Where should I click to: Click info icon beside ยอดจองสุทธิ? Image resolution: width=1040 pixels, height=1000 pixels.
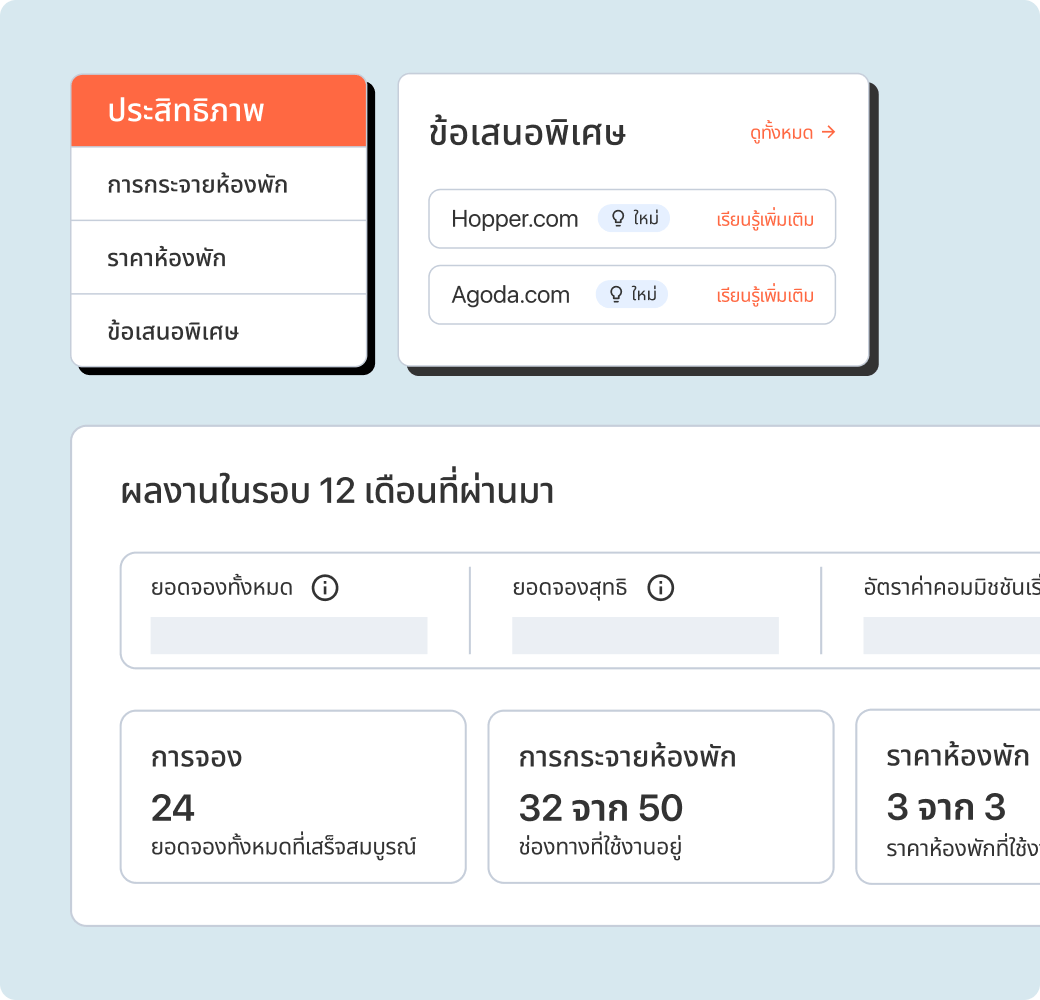coord(660,588)
